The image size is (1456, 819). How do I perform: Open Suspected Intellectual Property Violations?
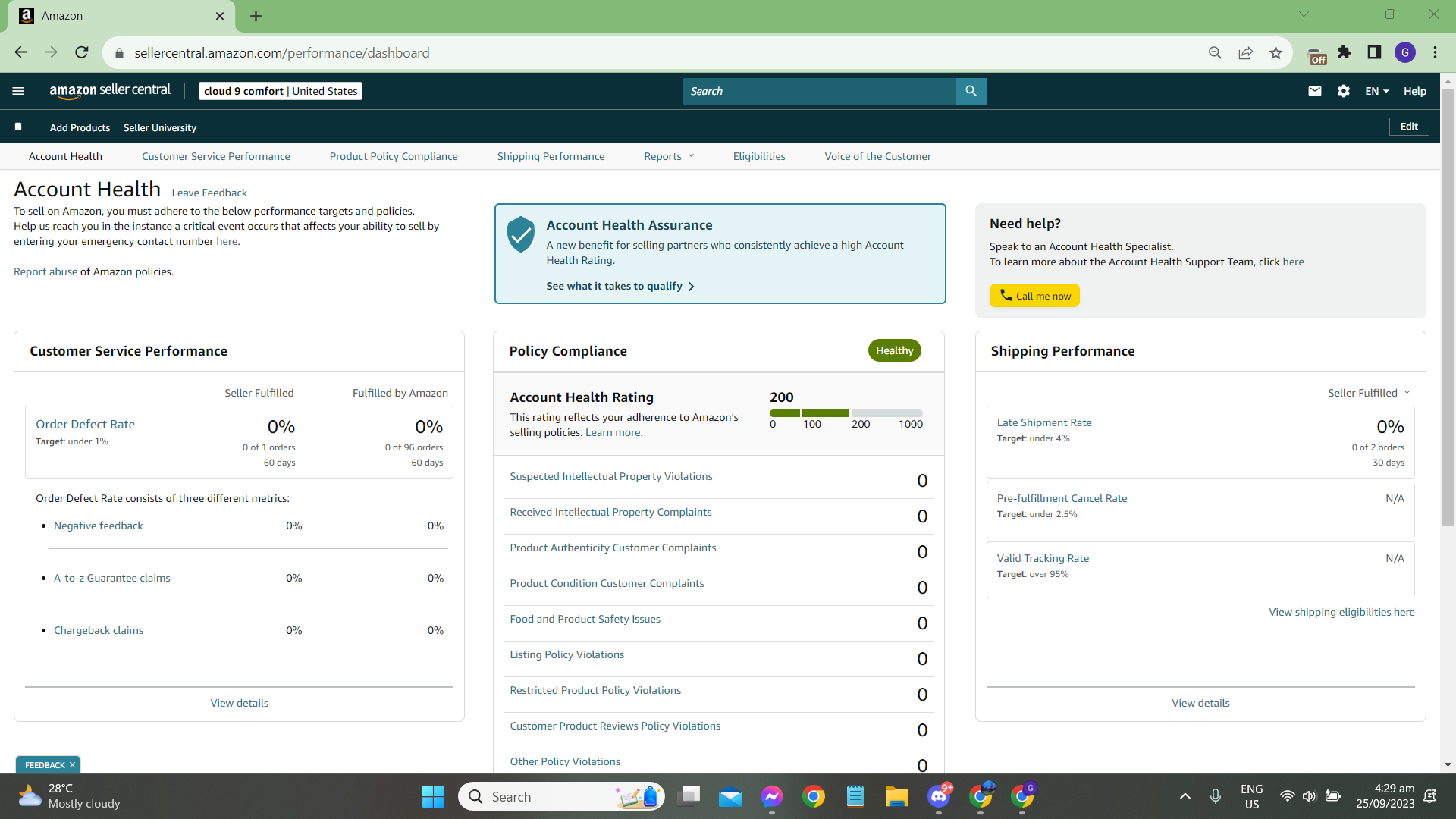611,476
